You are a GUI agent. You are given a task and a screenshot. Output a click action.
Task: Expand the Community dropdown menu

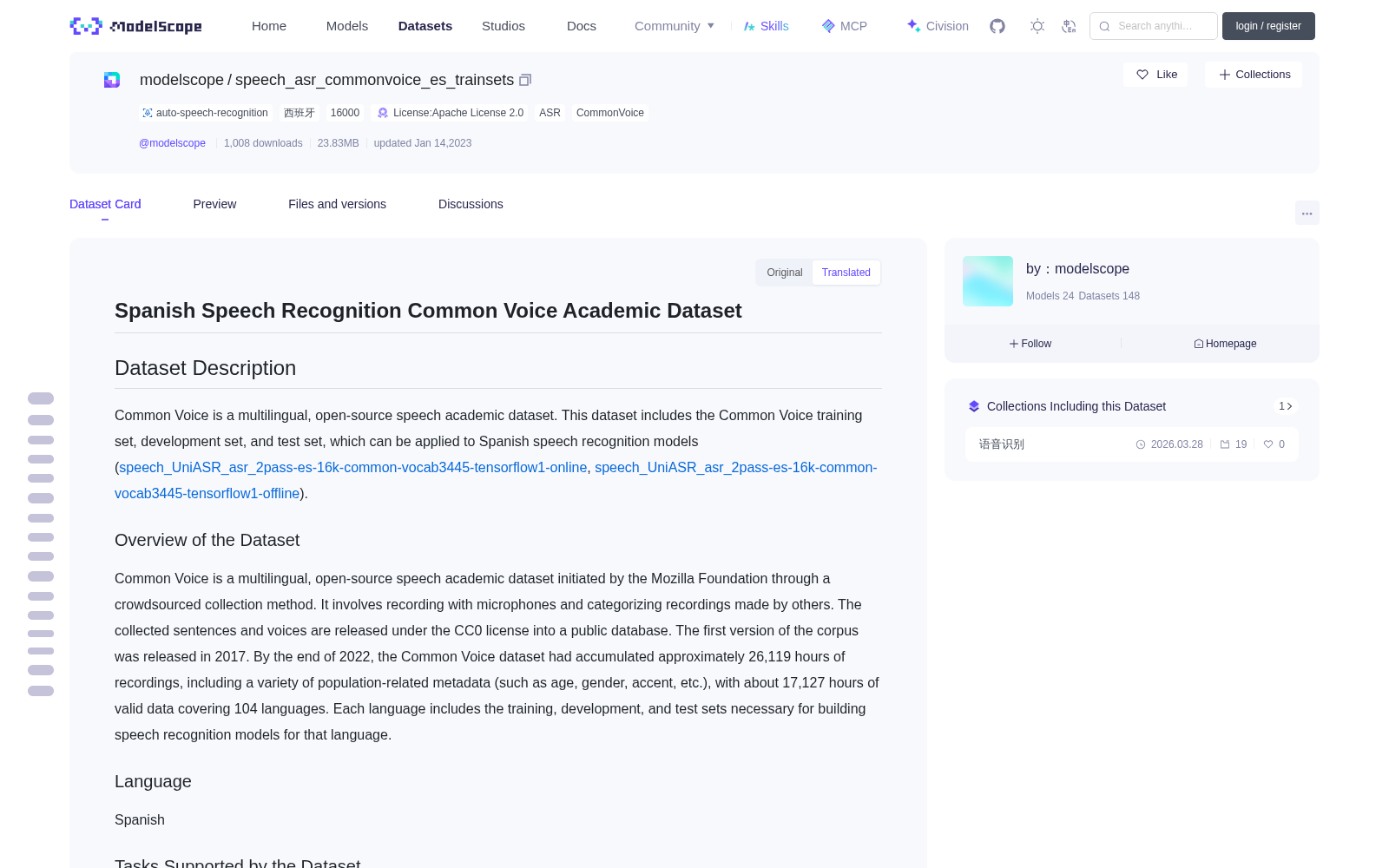tap(675, 26)
